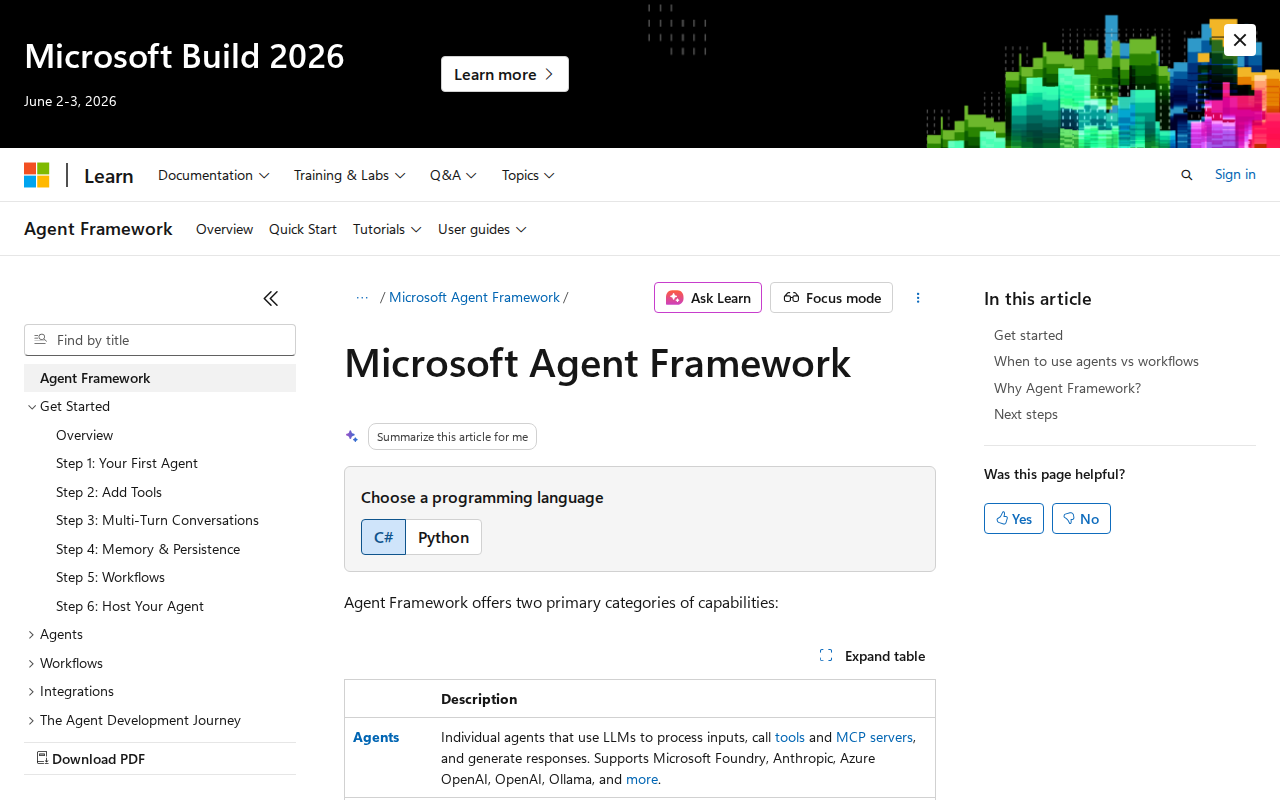Open the Training & Labs dropdown
This screenshot has height=800, width=1280.
tap(350, 175)
